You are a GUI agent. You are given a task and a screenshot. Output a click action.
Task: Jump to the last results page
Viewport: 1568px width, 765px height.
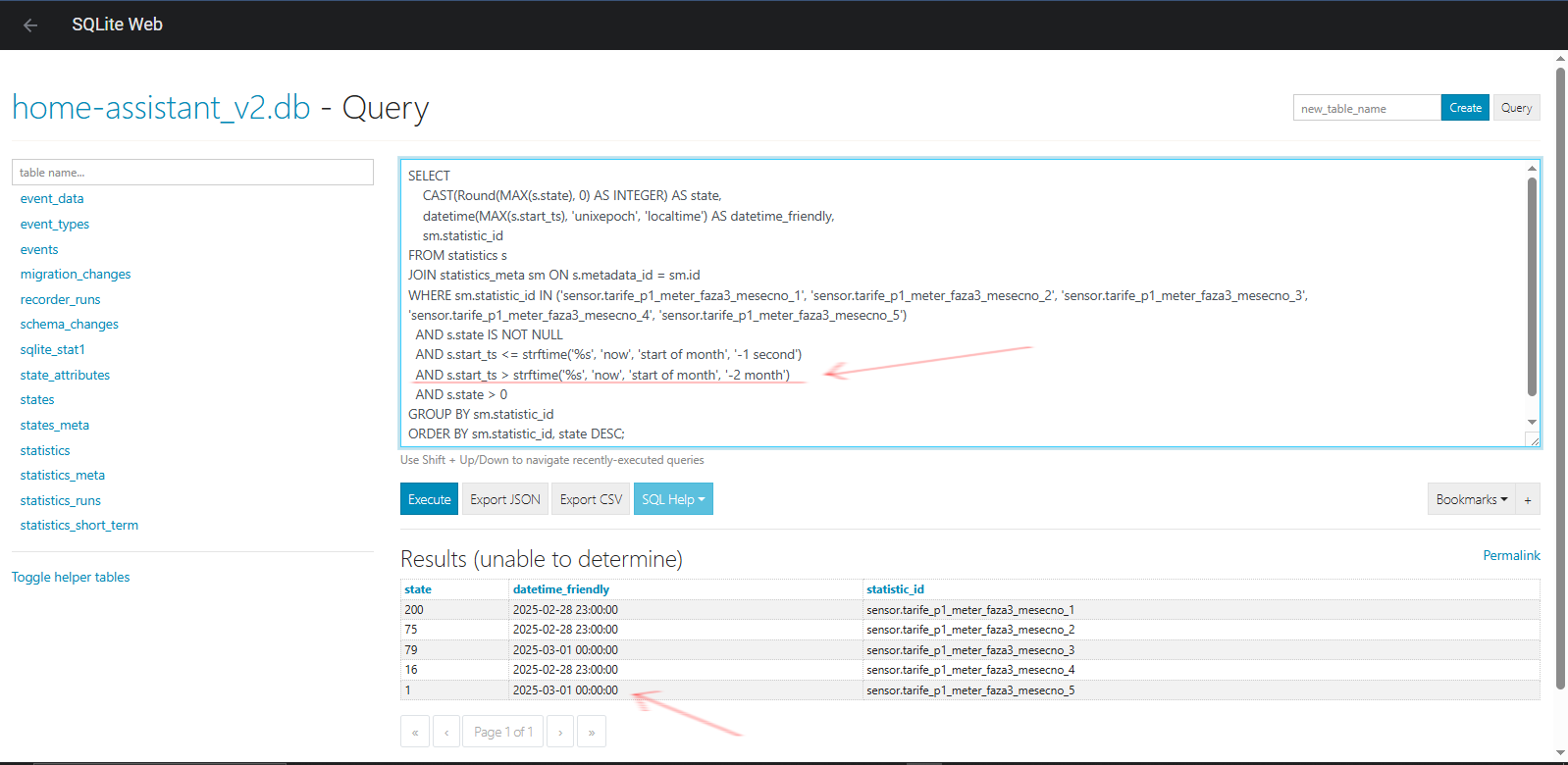(x=592, y=732)
